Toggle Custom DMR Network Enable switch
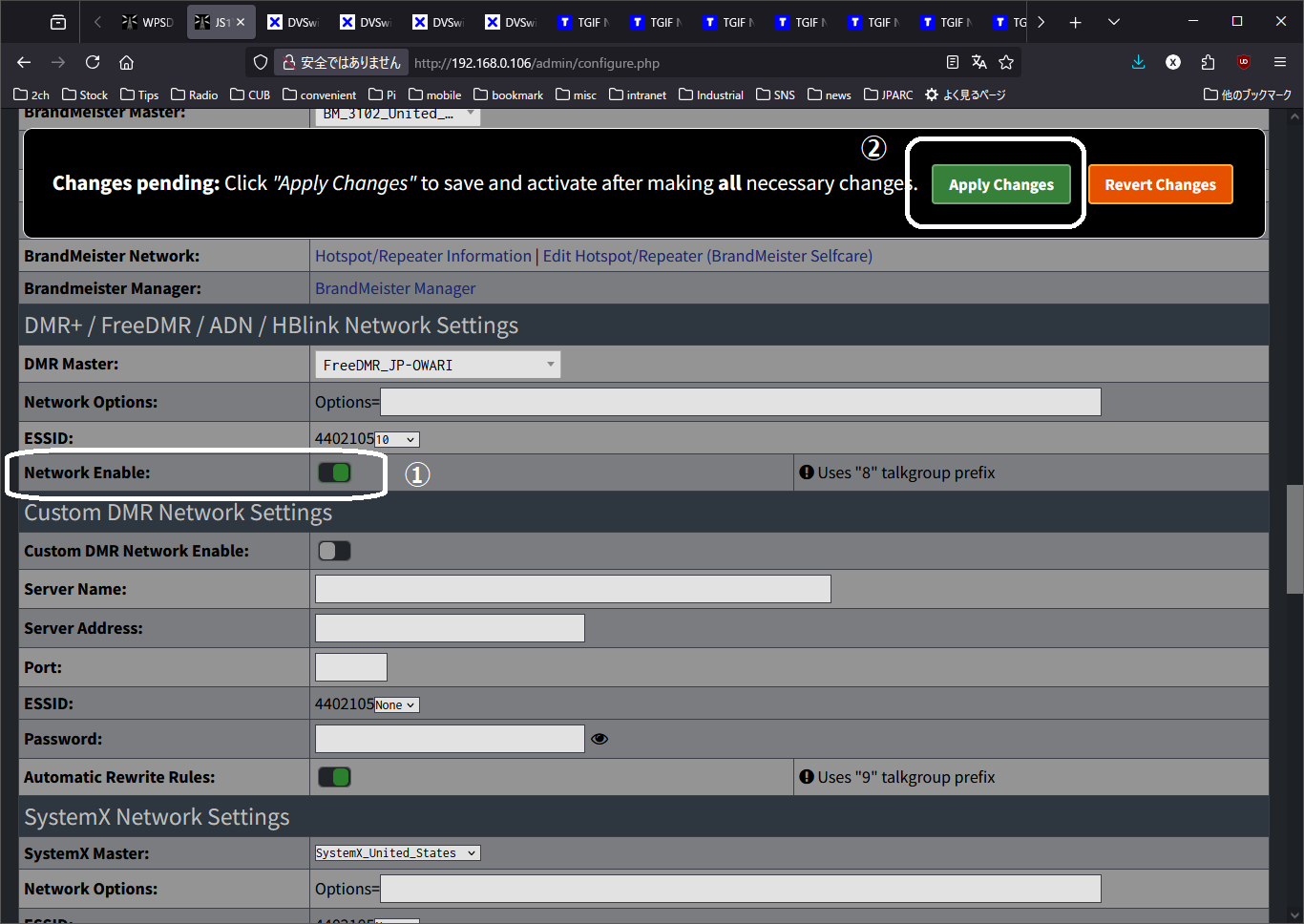Viewport: 1304px width, 924px height. [x=334, y=551]
